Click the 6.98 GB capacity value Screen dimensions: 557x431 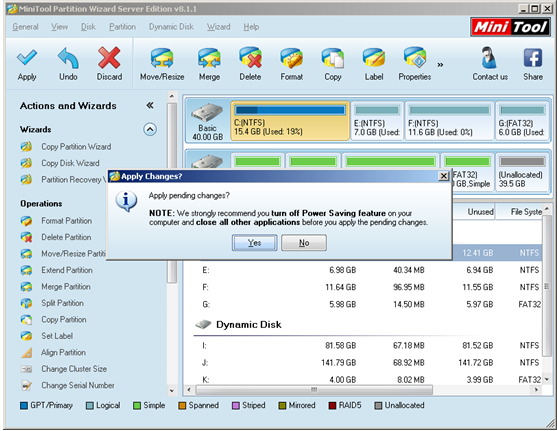[x=342, y=270]
